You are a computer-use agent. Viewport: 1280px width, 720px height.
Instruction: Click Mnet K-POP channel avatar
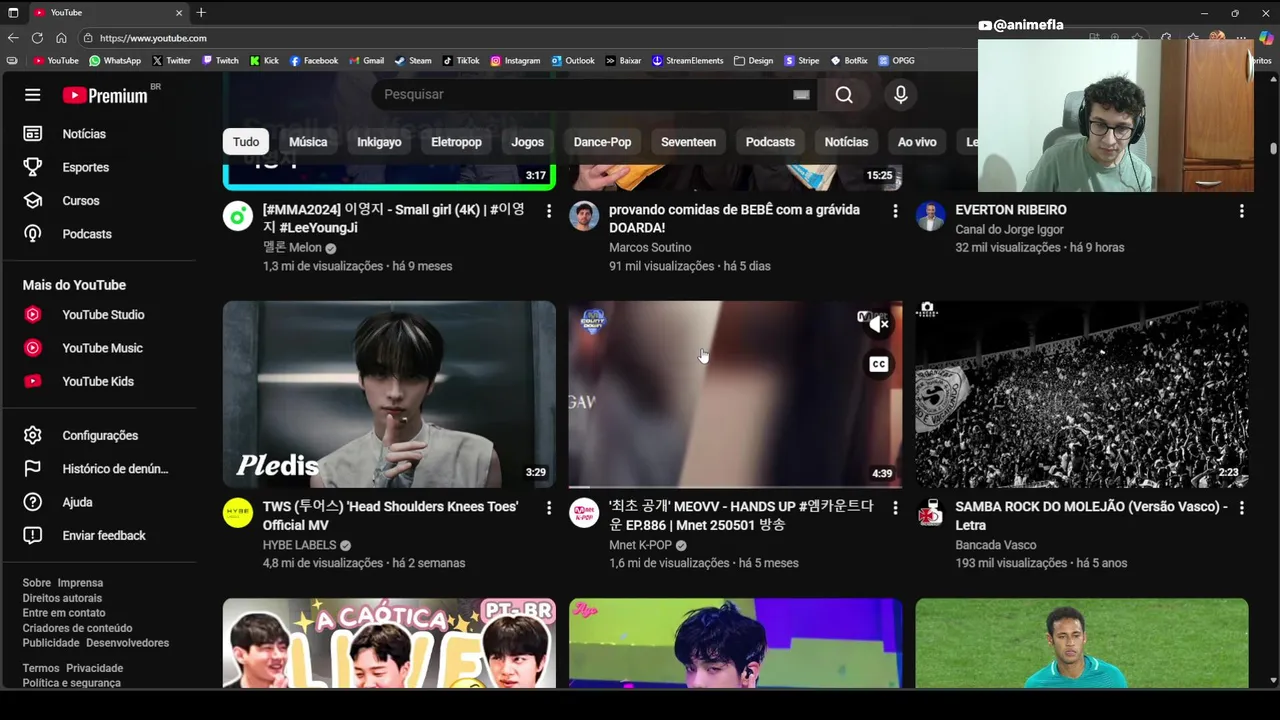(584, 513)
